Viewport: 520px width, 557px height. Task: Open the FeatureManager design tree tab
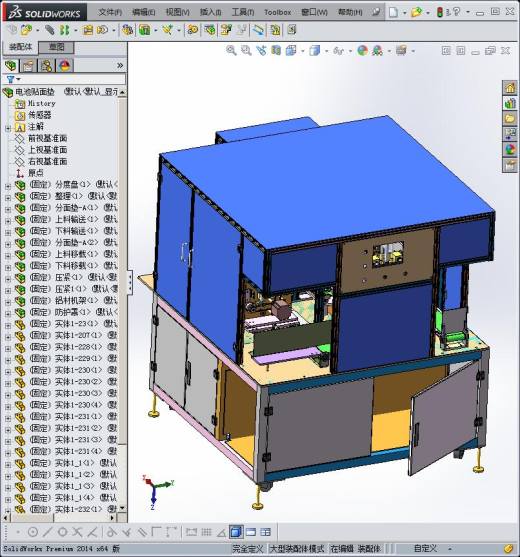tap(11, 65)
